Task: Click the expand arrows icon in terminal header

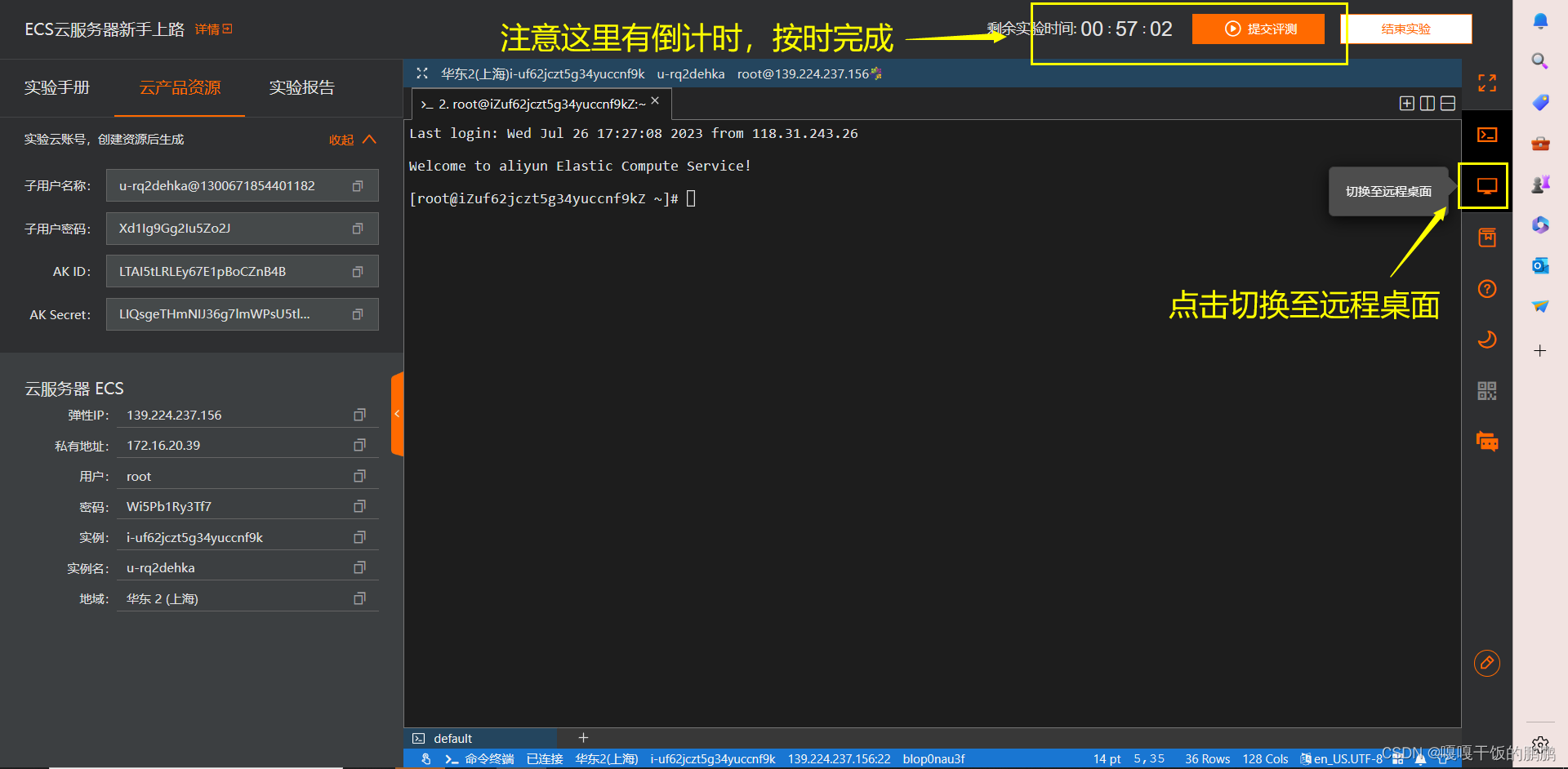Action: (422, 73)
